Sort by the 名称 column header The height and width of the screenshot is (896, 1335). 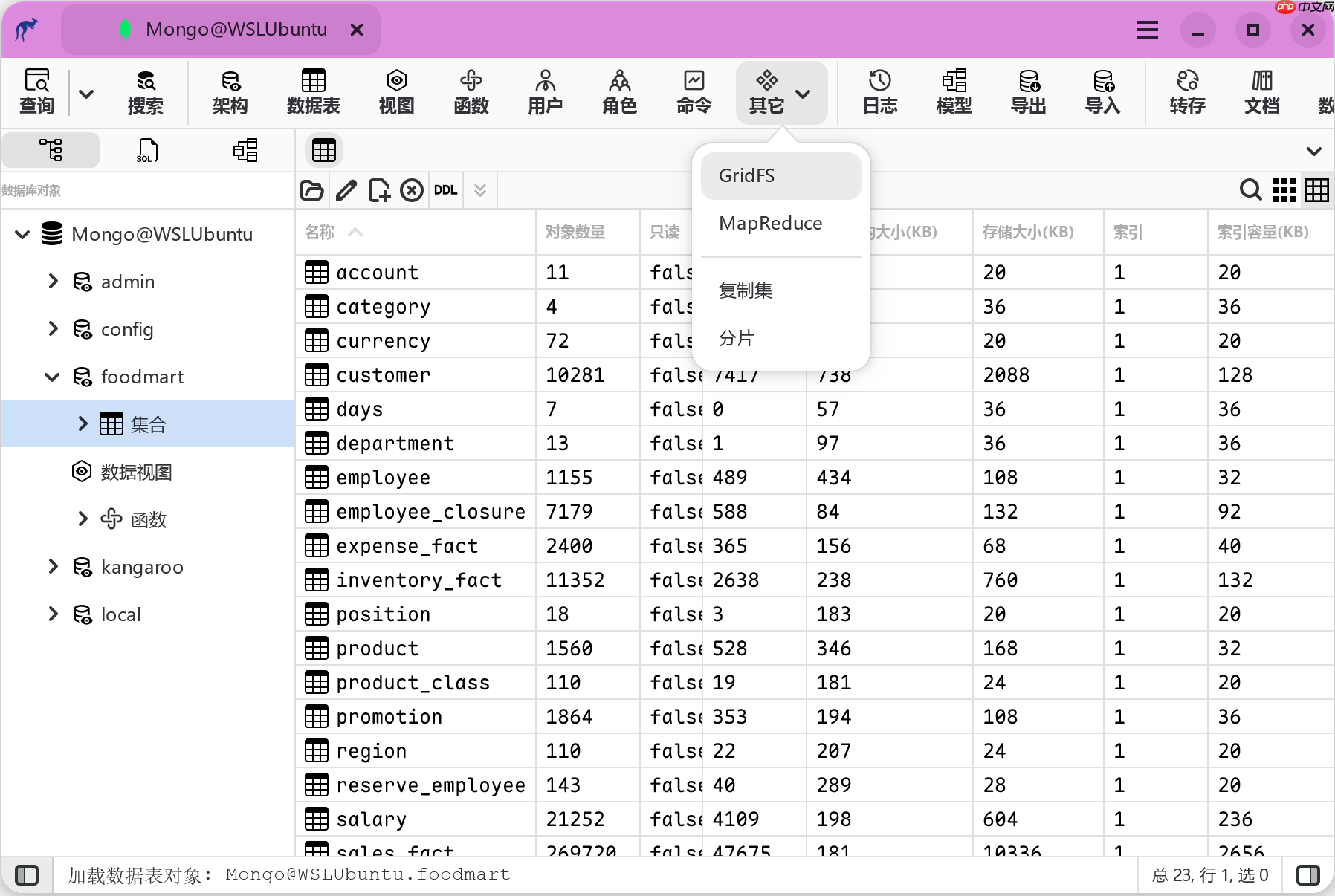(320, 233)
